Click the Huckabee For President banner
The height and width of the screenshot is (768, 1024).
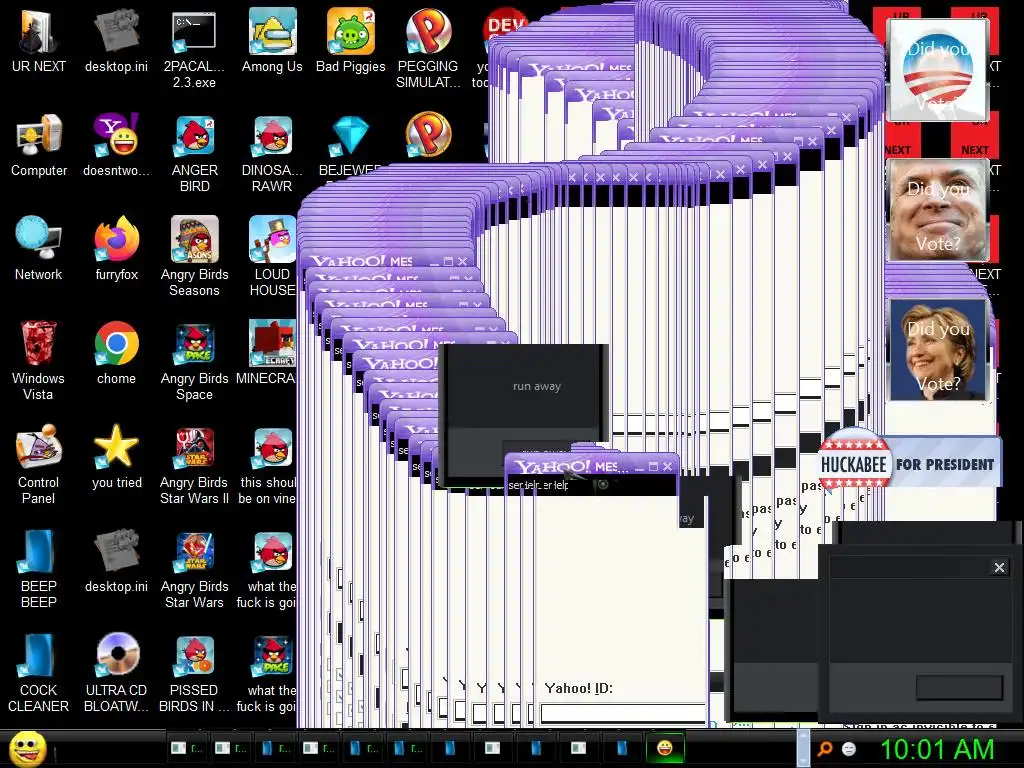click(x=909, y=464)
